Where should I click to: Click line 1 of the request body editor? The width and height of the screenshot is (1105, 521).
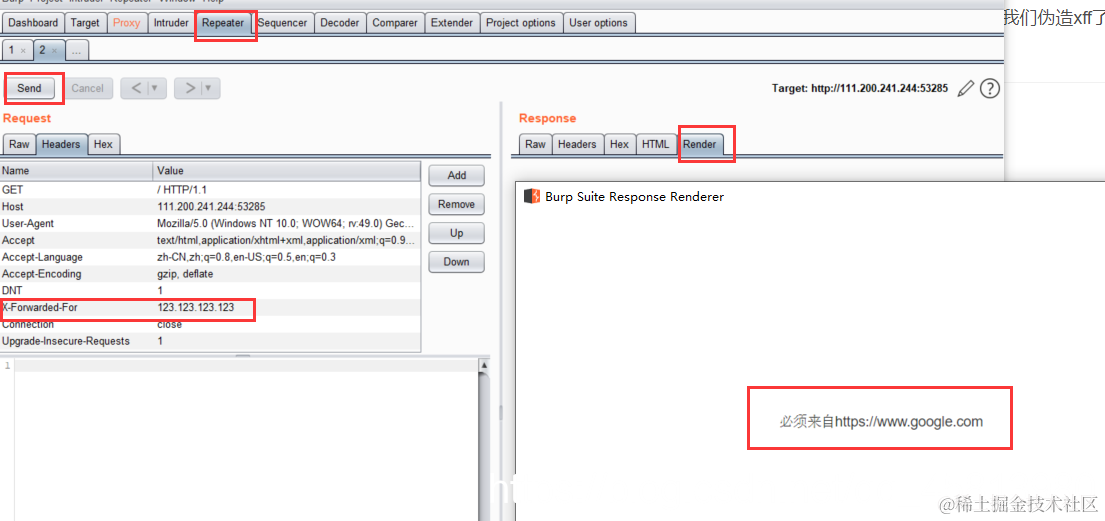[245, 366]
